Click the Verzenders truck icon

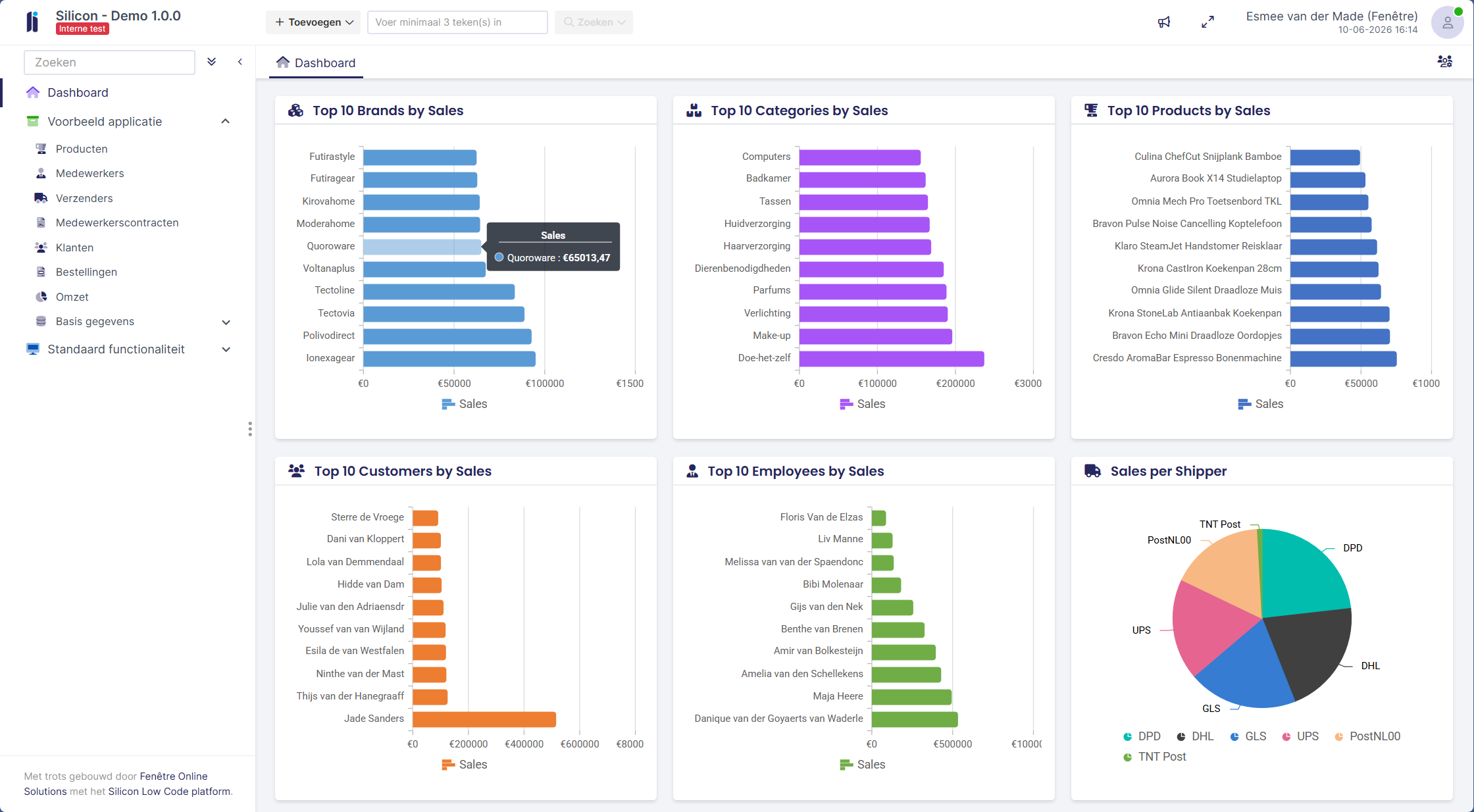coord(41,198)
